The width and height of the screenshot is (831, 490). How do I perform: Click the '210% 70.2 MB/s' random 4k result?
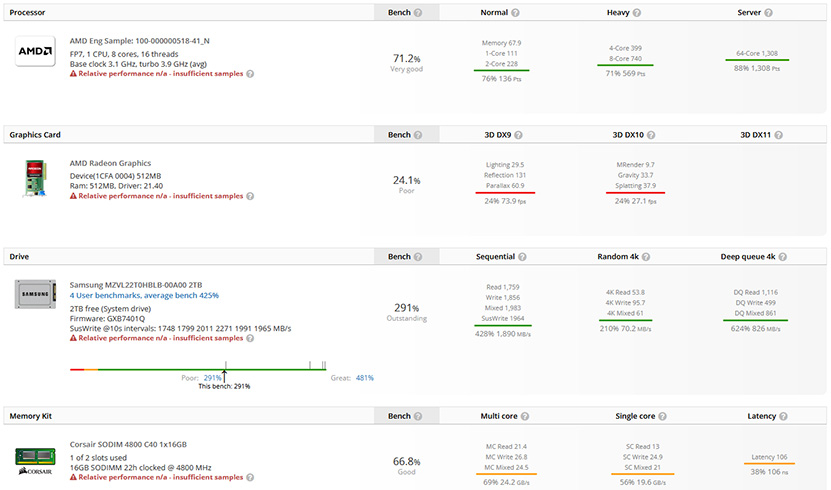pos(625,329)
